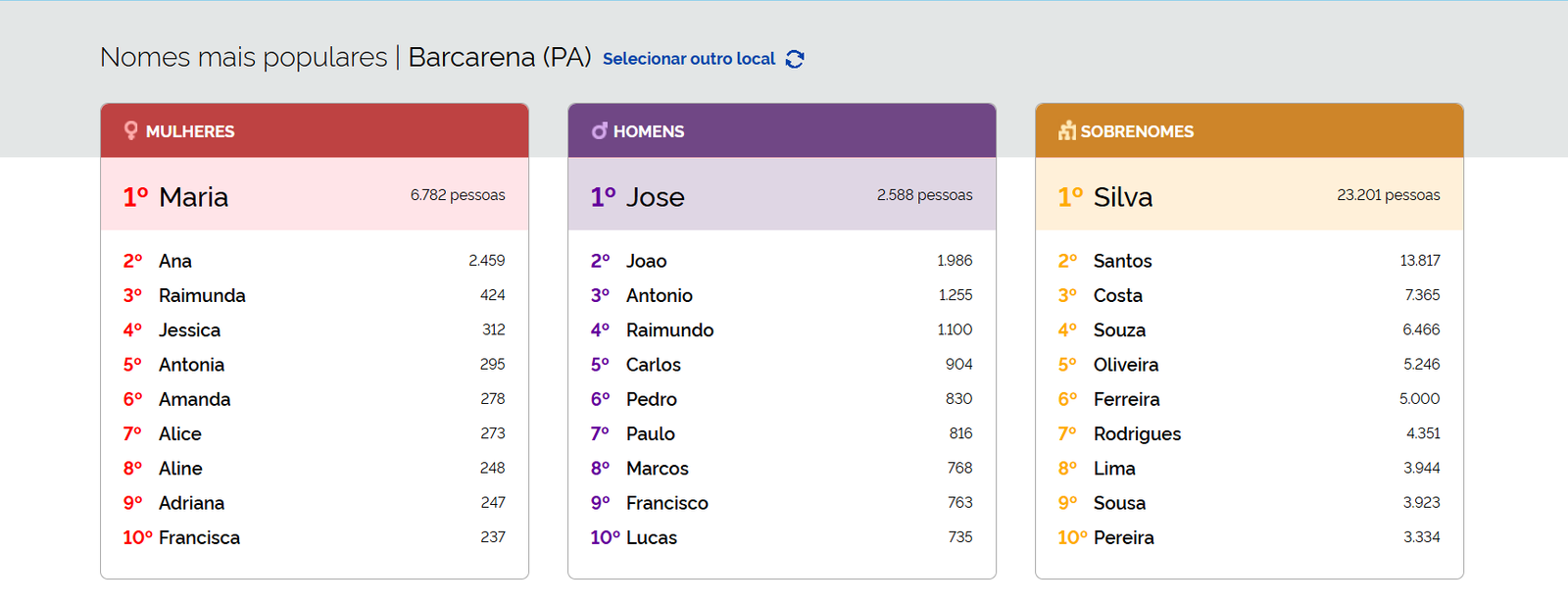Select the Homens panel header

[x=781, y=130]
